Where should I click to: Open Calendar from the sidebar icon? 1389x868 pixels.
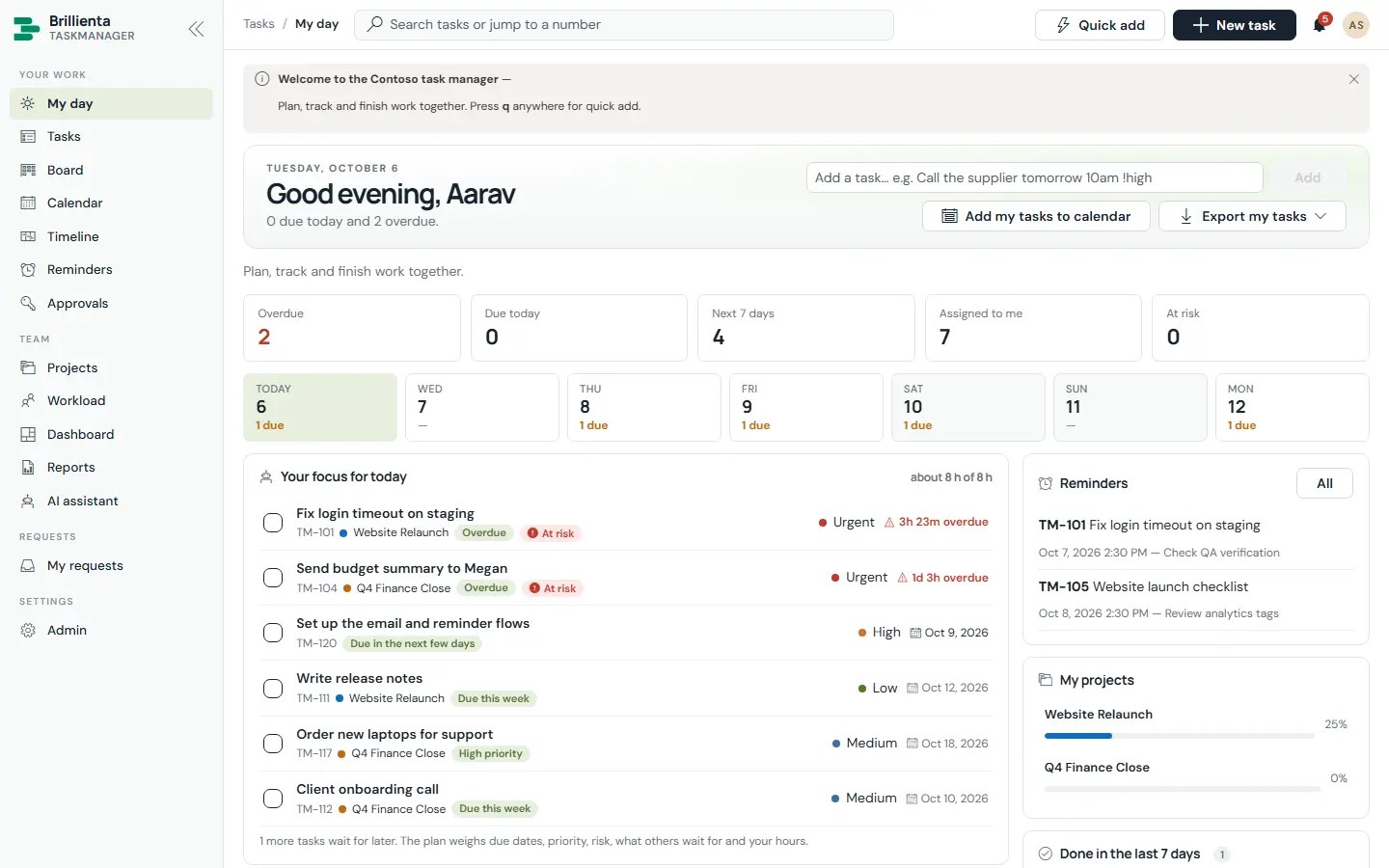coord(28,203)
